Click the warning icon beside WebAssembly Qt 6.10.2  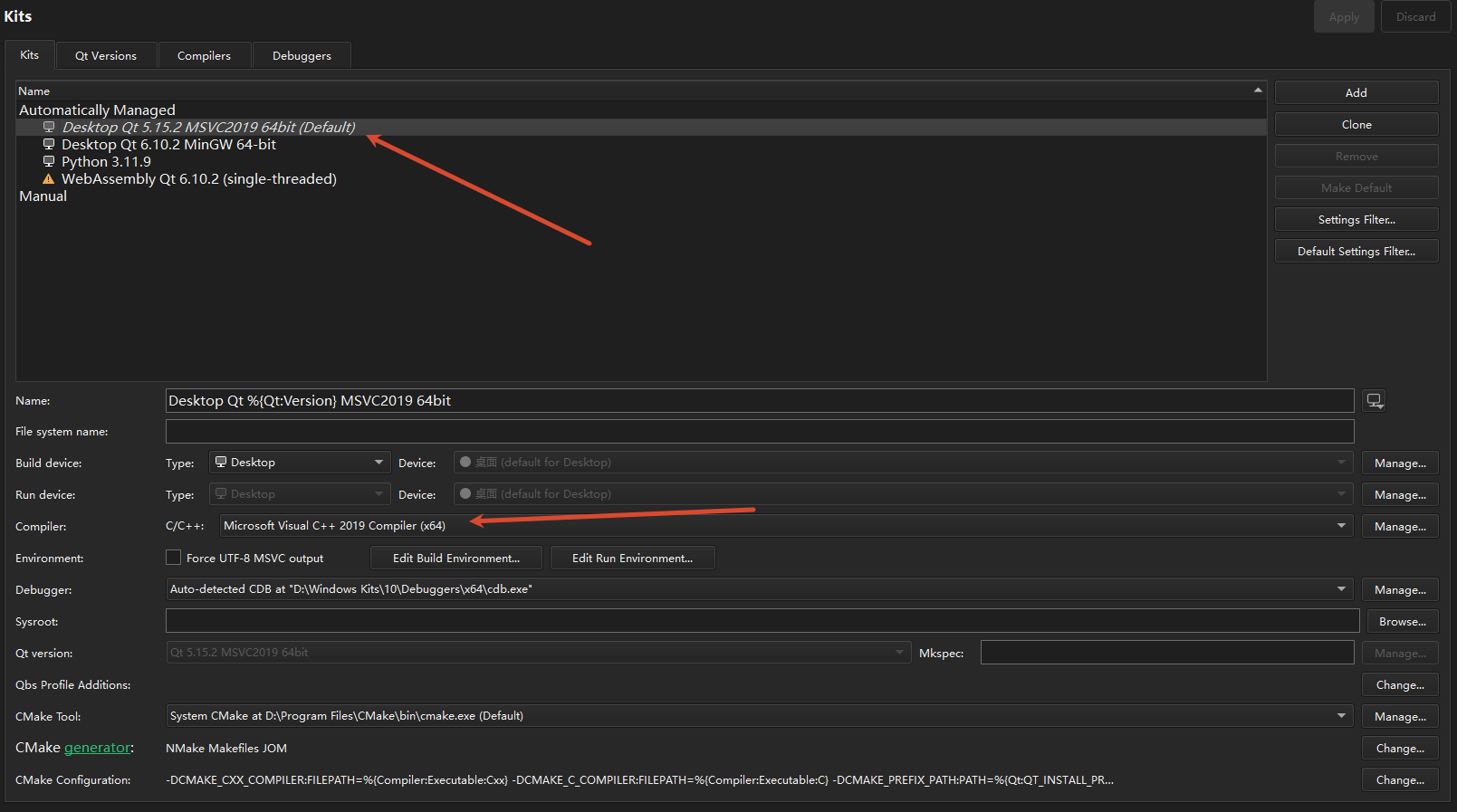(49, 179)
